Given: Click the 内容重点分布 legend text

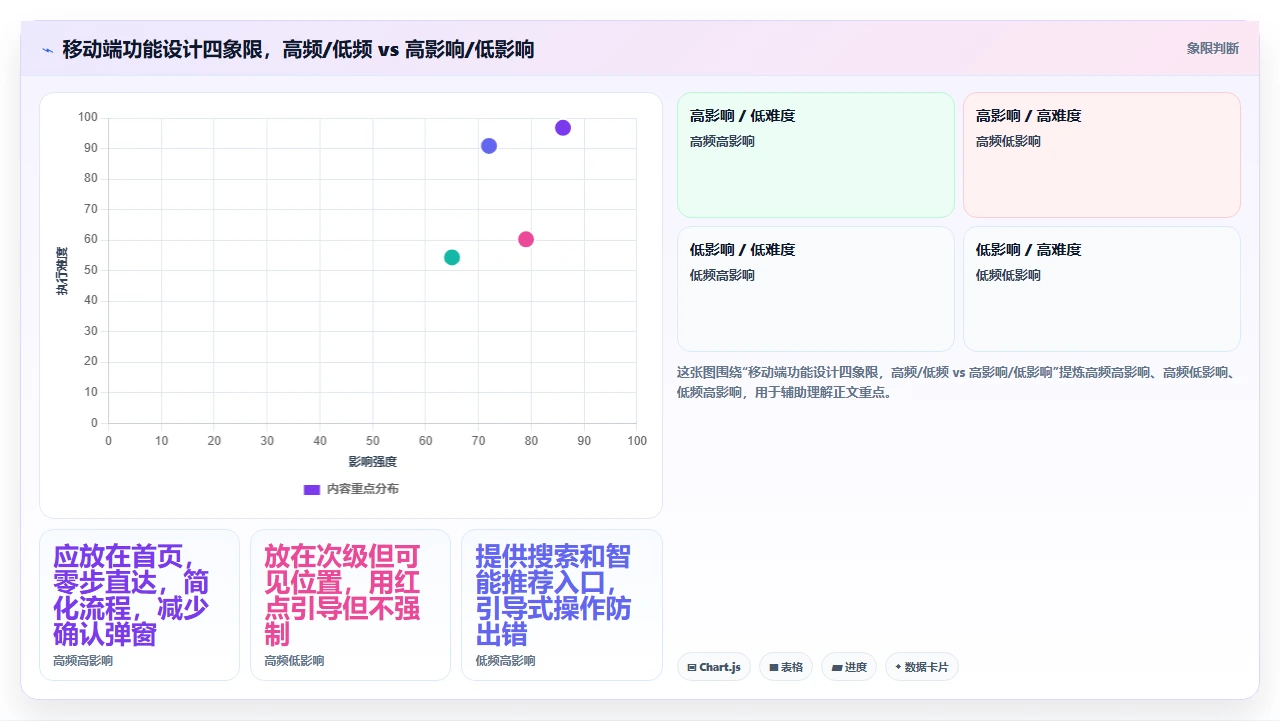Looking at the screenshot, I should (x=362, y=489).
